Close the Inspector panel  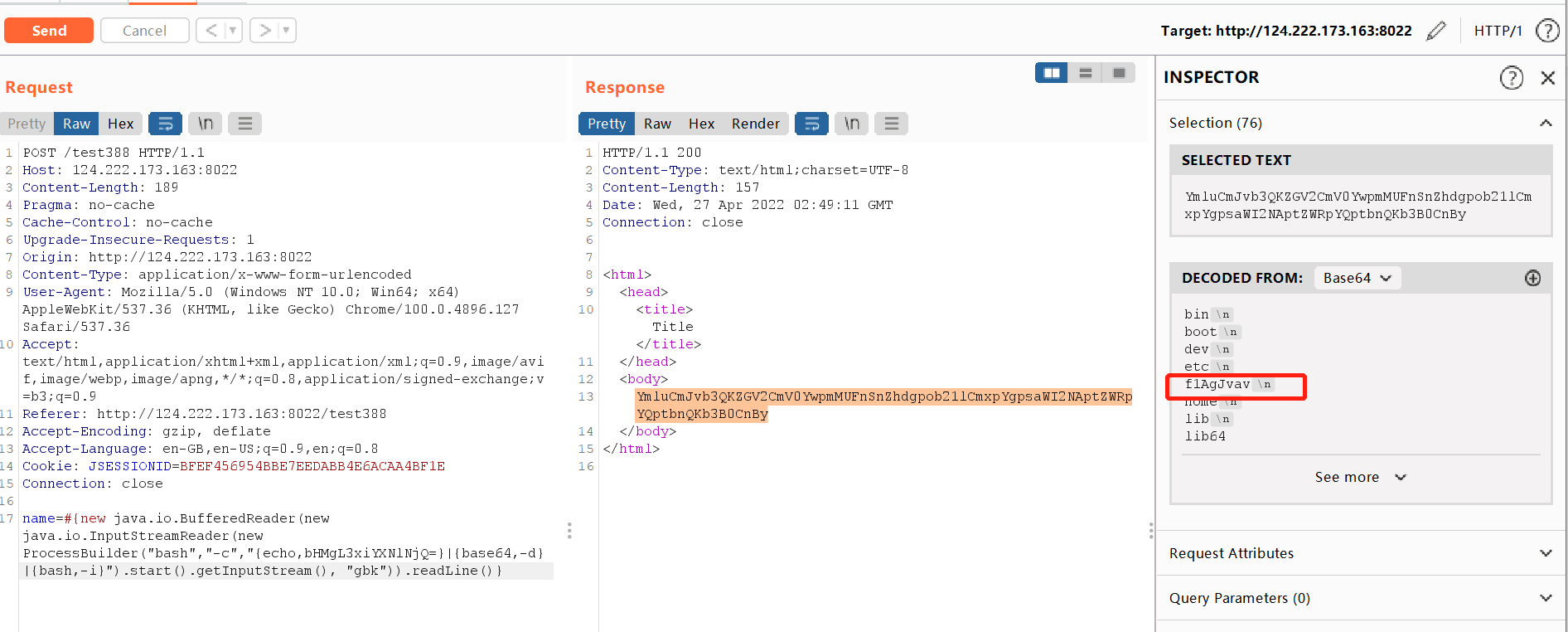coord(1547,78)
